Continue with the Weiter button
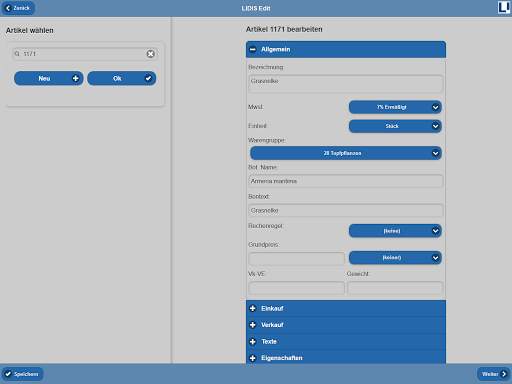The width and height of the screenshot is (512, 384). pyautogui.click(x=494, y=374)
